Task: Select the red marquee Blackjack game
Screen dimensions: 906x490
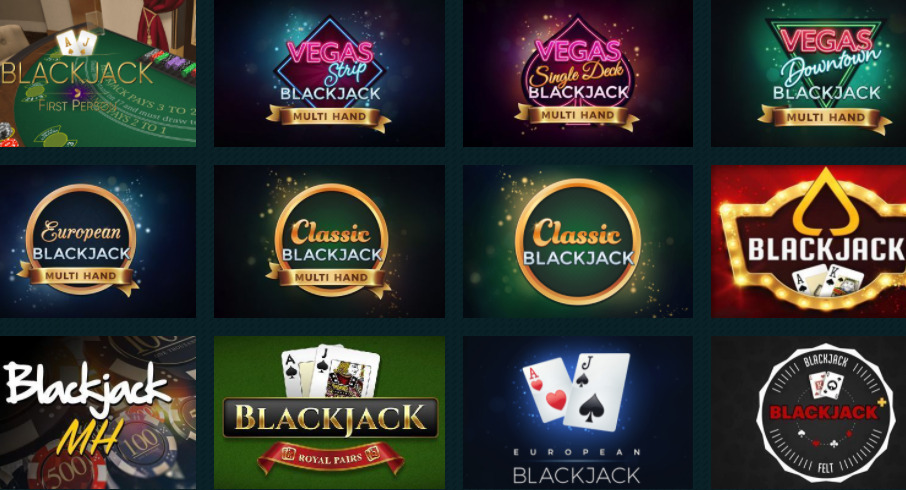Action: tap(808, 242)
